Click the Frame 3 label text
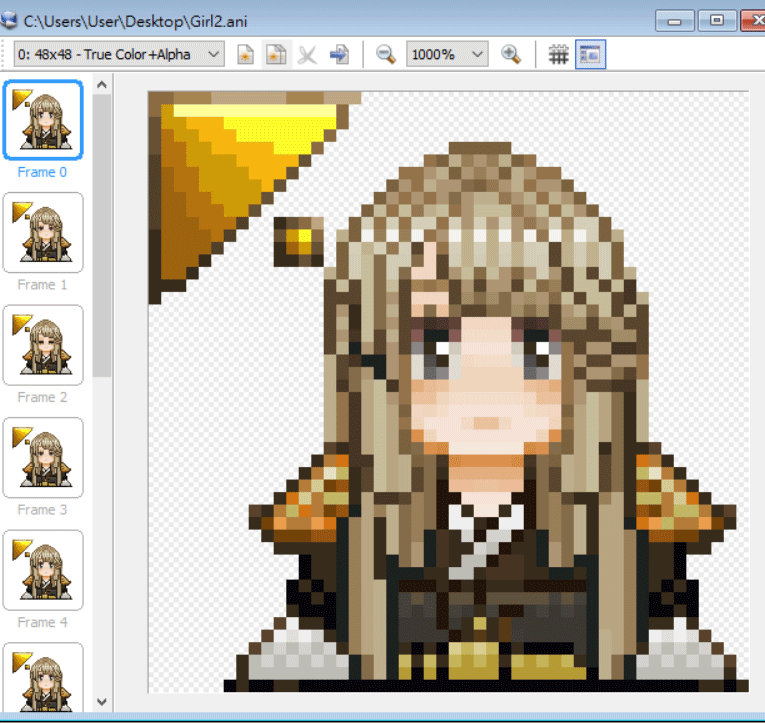 point(42,510)
